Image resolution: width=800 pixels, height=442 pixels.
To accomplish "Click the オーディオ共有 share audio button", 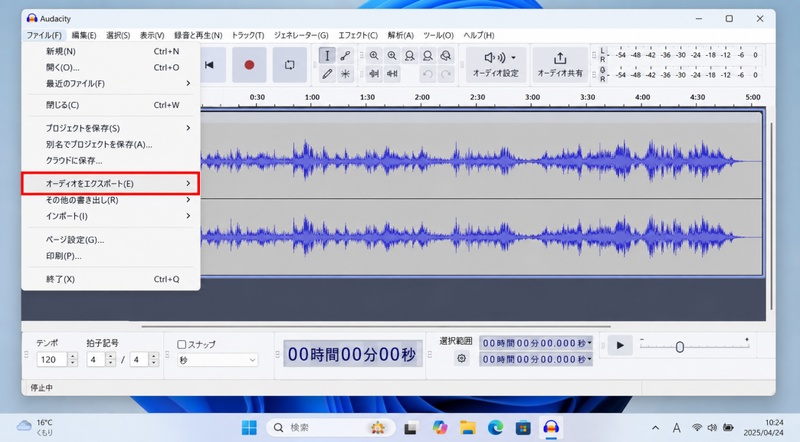I will click(x=560, y=64).
